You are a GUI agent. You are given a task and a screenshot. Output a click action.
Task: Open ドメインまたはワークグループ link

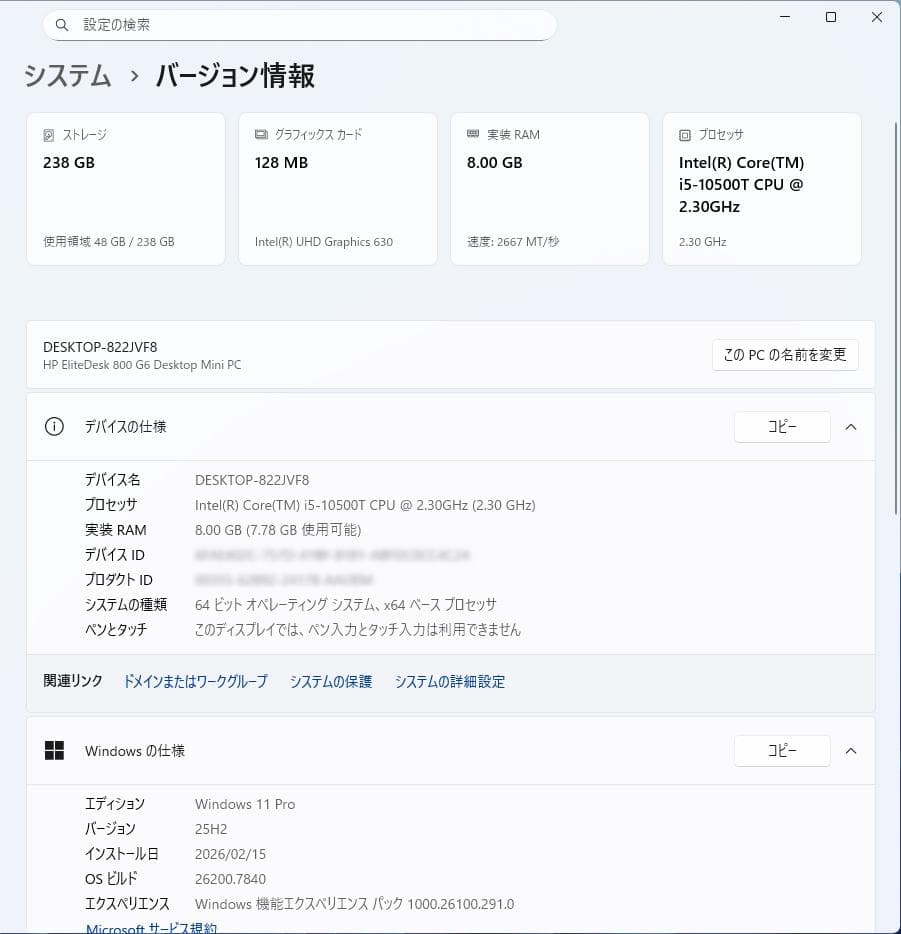tap(195, 681)
